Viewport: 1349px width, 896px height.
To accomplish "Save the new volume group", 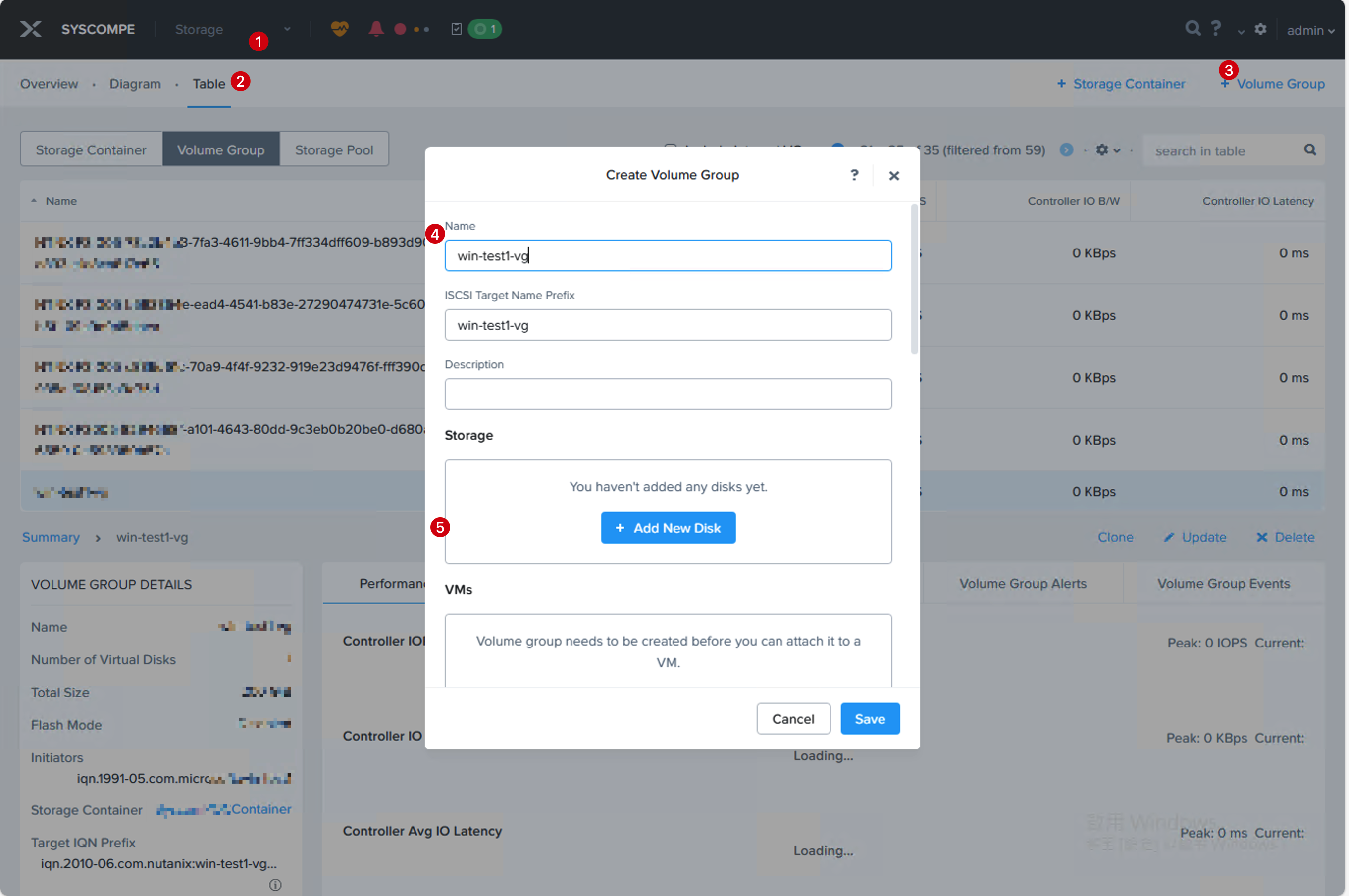I will click(x=870, y=719).
